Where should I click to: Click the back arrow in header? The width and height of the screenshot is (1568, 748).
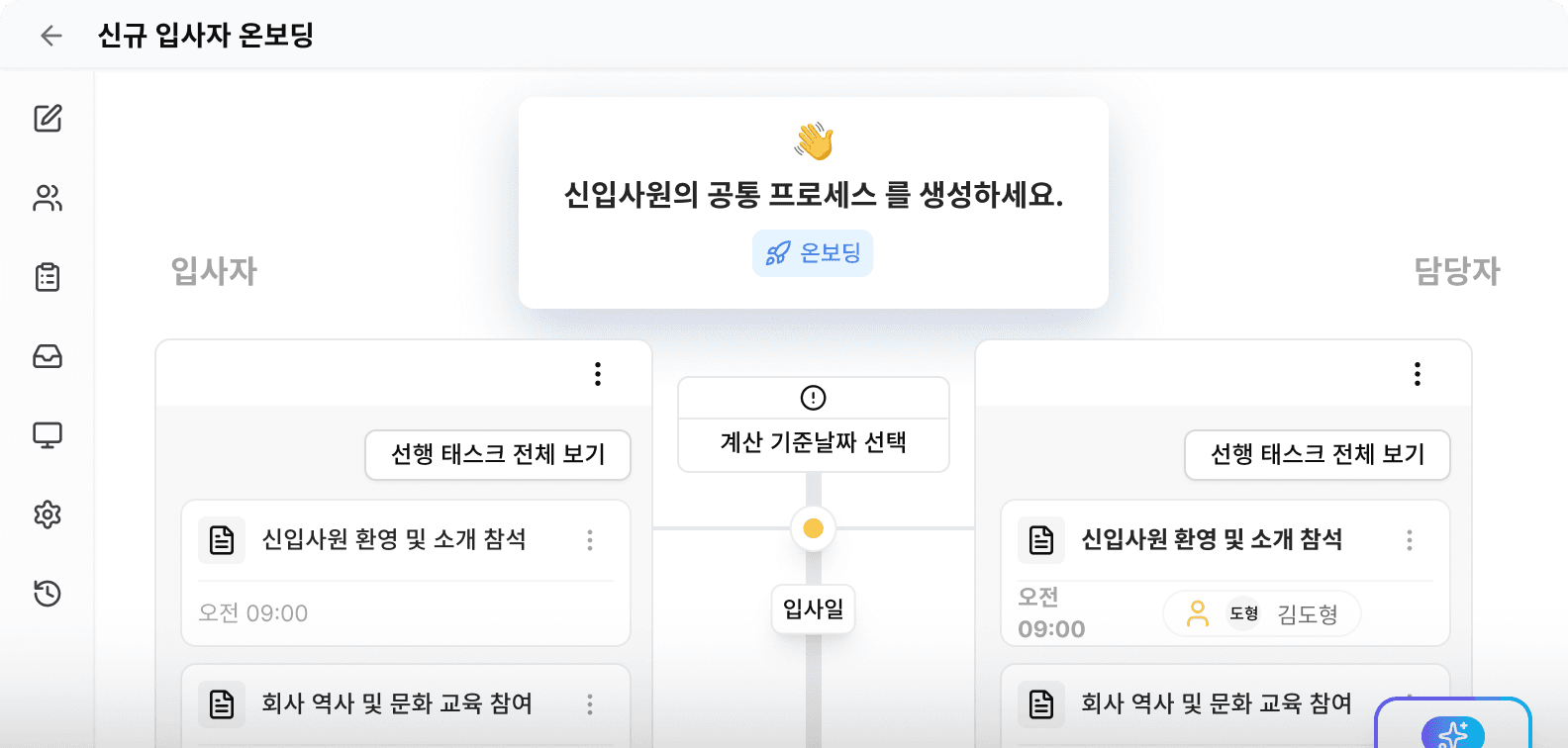pyautogui.click(x=51, y=36)
